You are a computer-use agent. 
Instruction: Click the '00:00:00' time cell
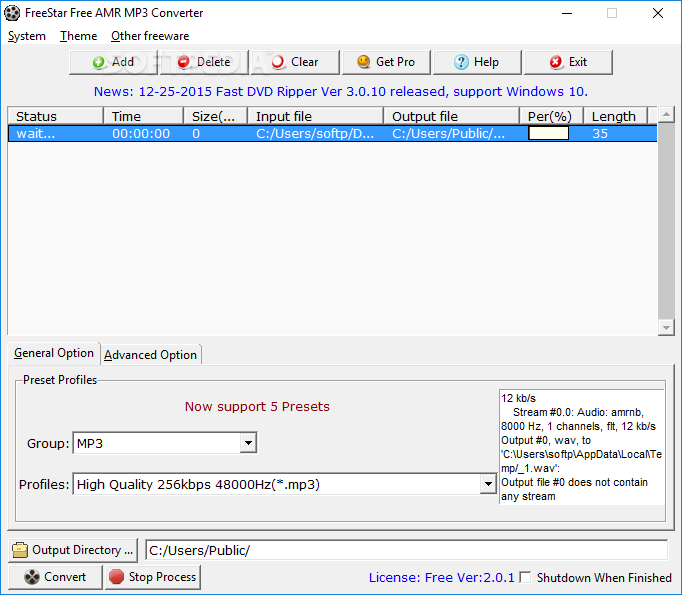point(143,134)
